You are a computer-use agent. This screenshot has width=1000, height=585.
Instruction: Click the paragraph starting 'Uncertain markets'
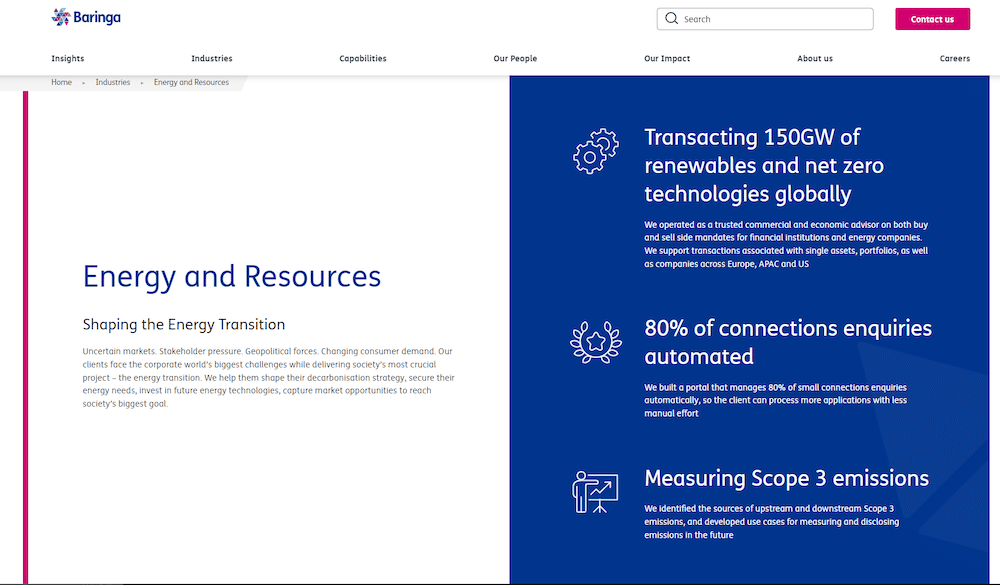pos(268,377)
